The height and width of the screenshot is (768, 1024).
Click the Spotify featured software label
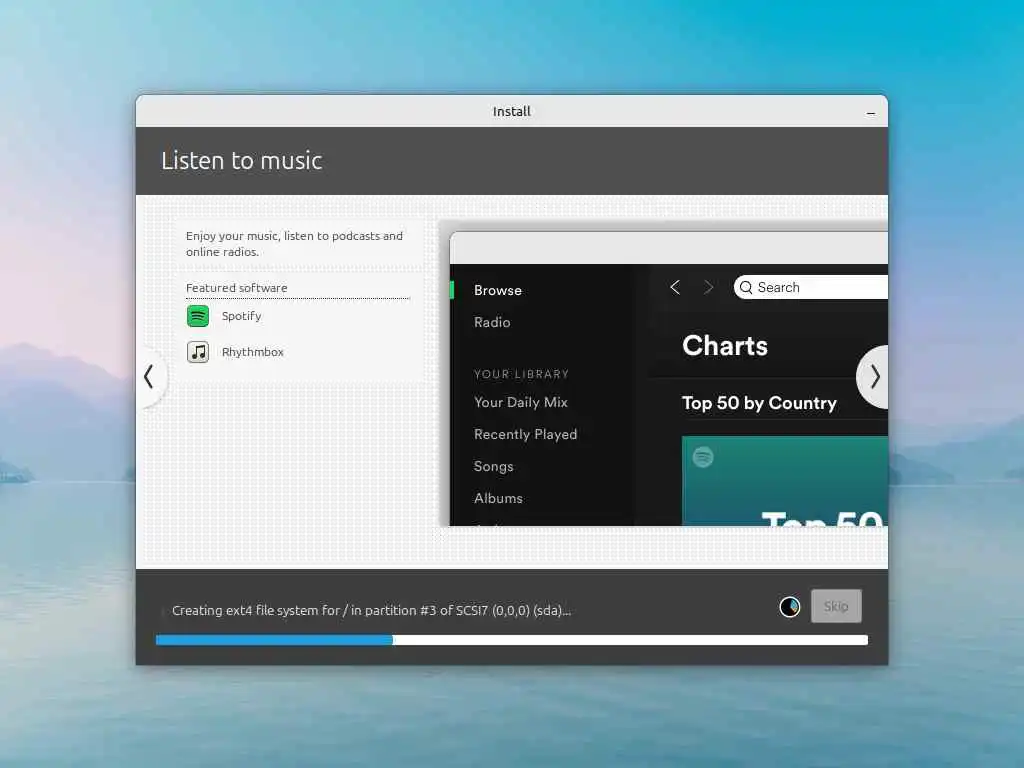(x=241, y=316)
